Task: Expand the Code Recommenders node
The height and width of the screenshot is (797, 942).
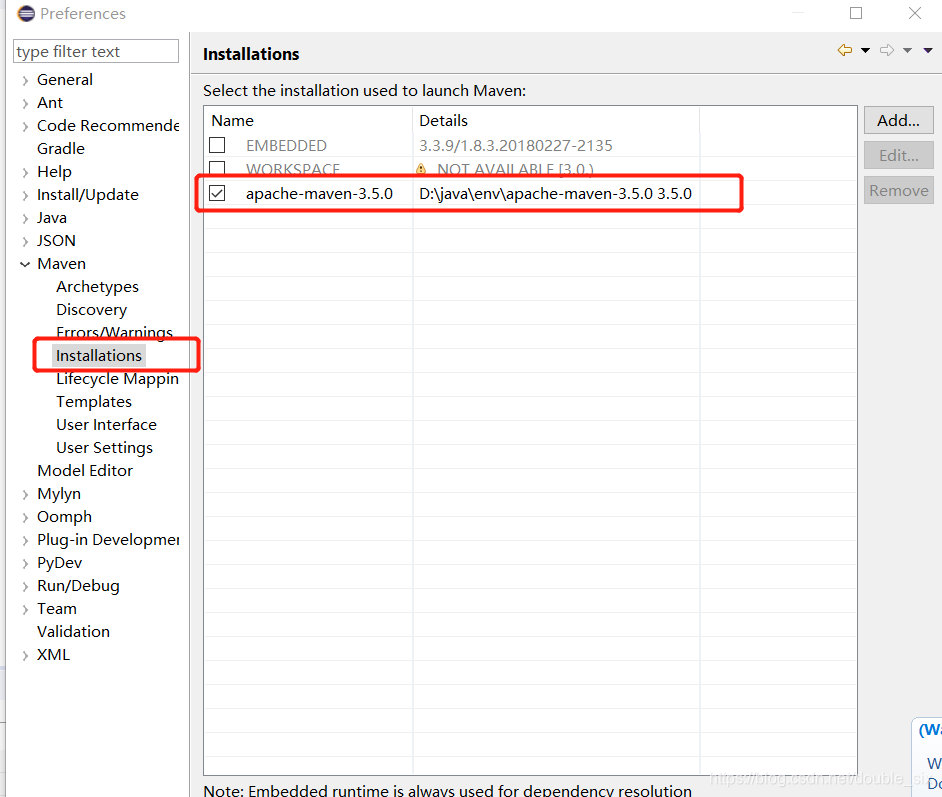Action: [x=25, y=126]
